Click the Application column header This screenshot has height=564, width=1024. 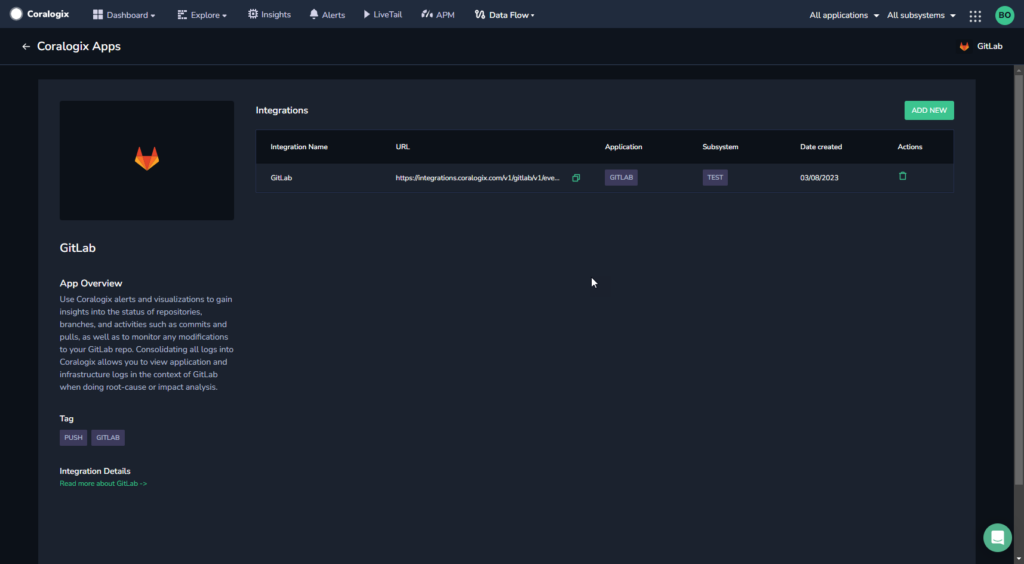(x=624, y=147)
